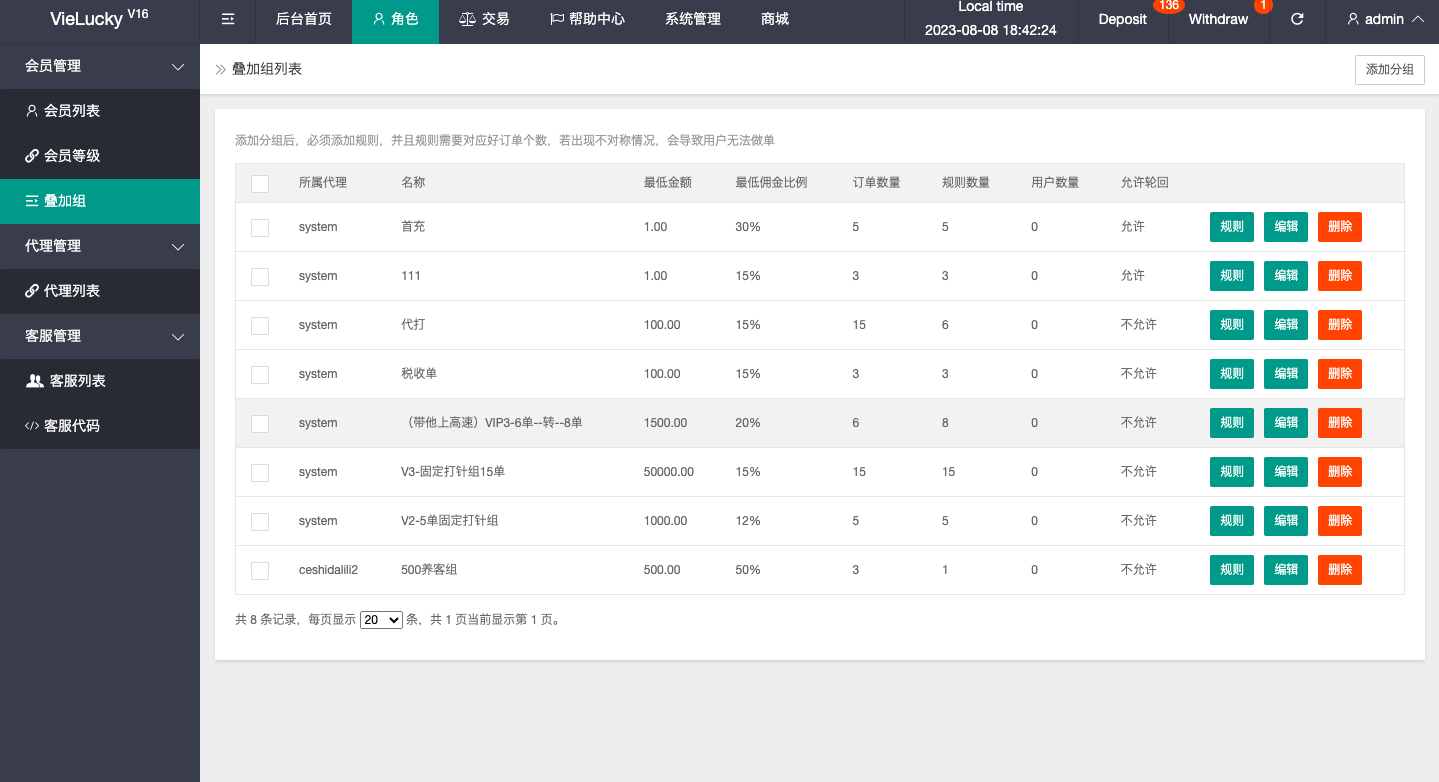This screenshot has height=782, width=1439.
Task: Click the sidebar collapse hamburger icon
Action: [228, 19]
